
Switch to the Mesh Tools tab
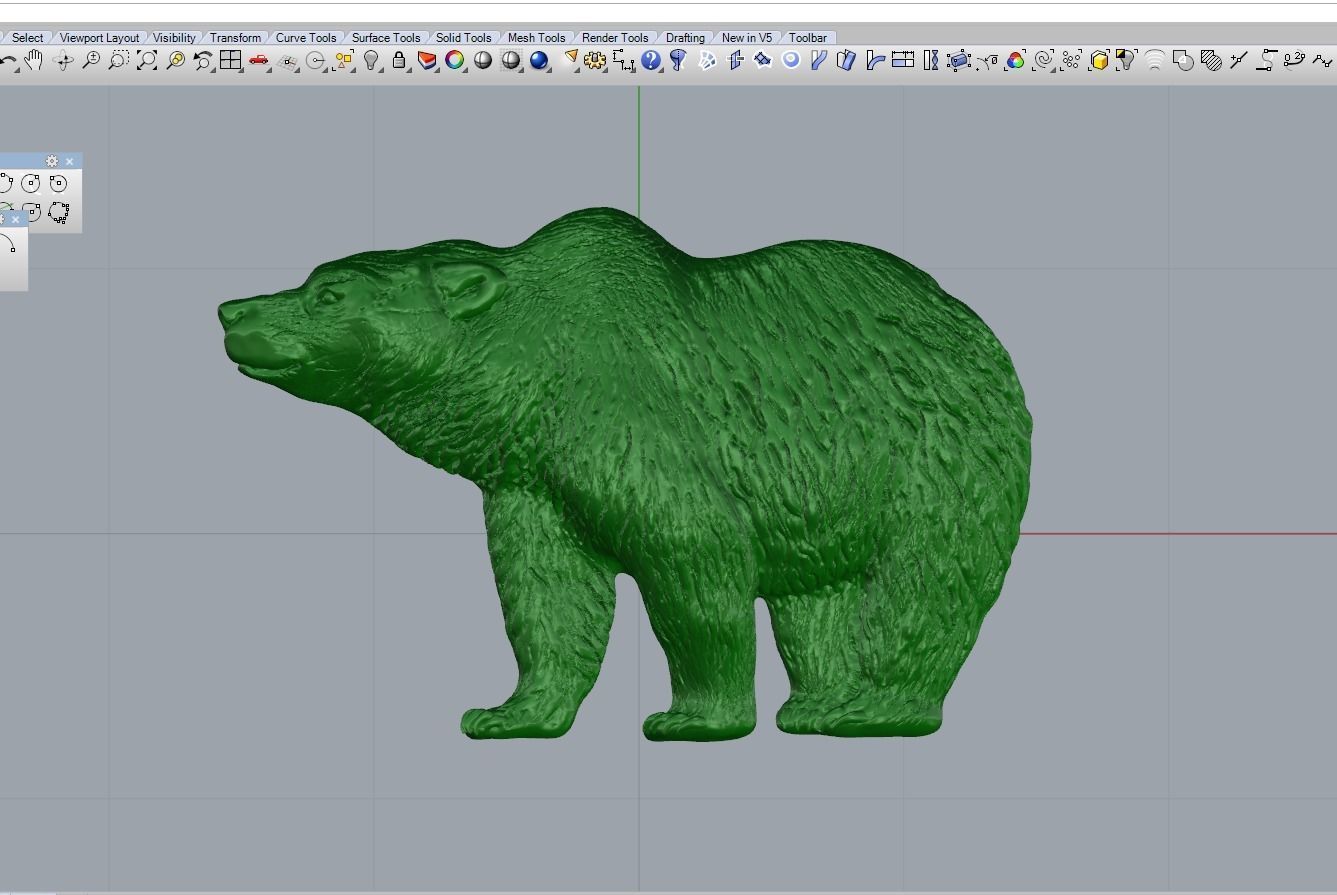(x=536, y=38)
